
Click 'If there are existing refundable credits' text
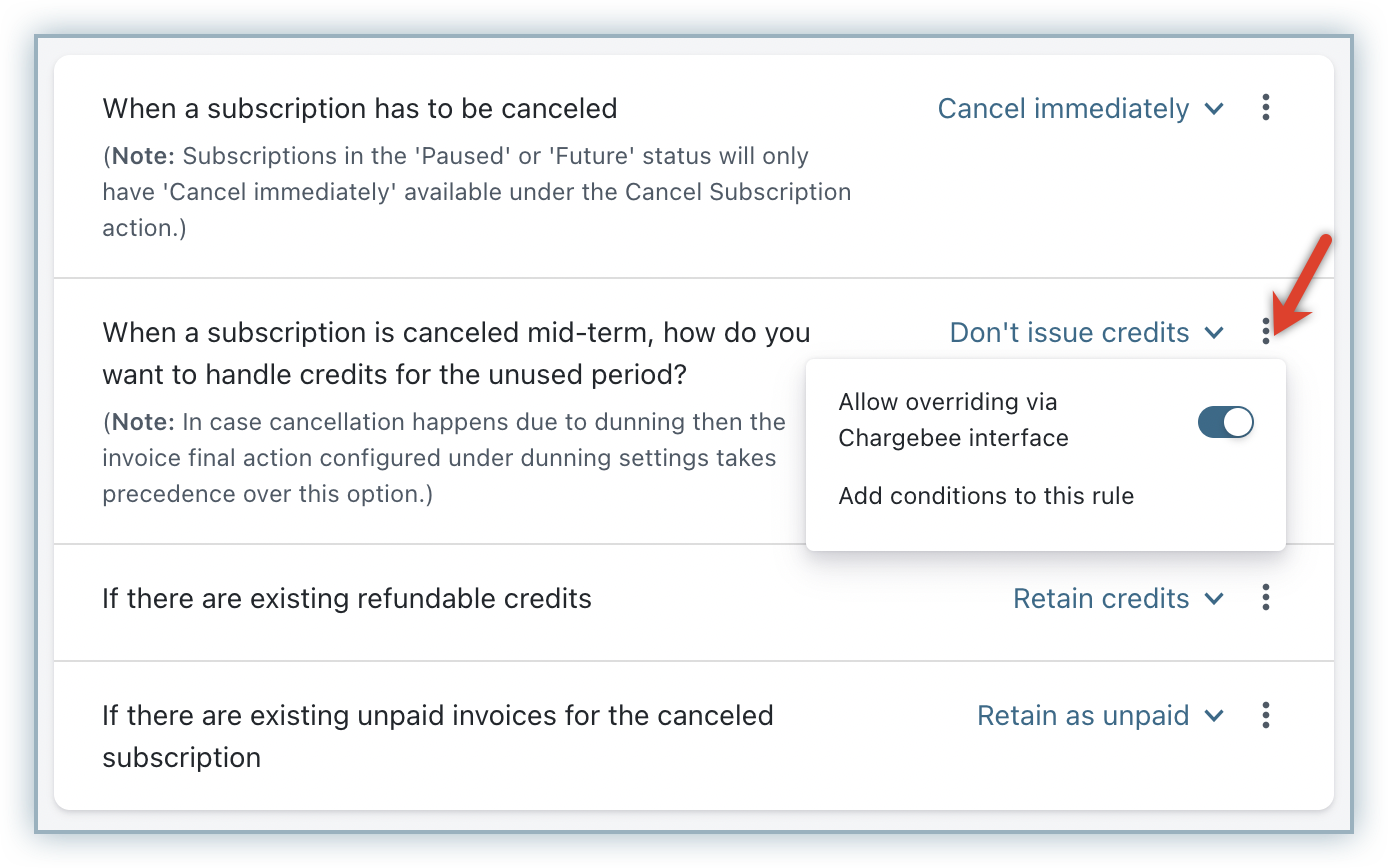(347, 598)
